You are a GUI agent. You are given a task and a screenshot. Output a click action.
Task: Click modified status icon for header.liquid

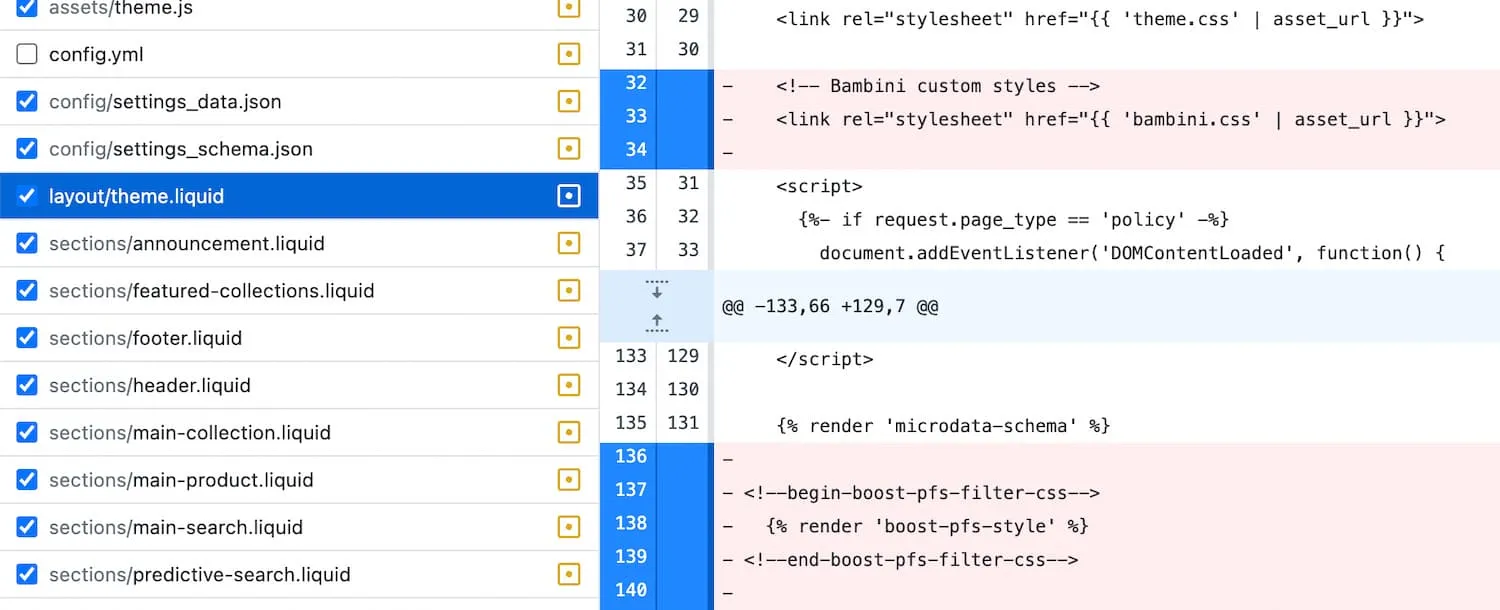[569, 385]
